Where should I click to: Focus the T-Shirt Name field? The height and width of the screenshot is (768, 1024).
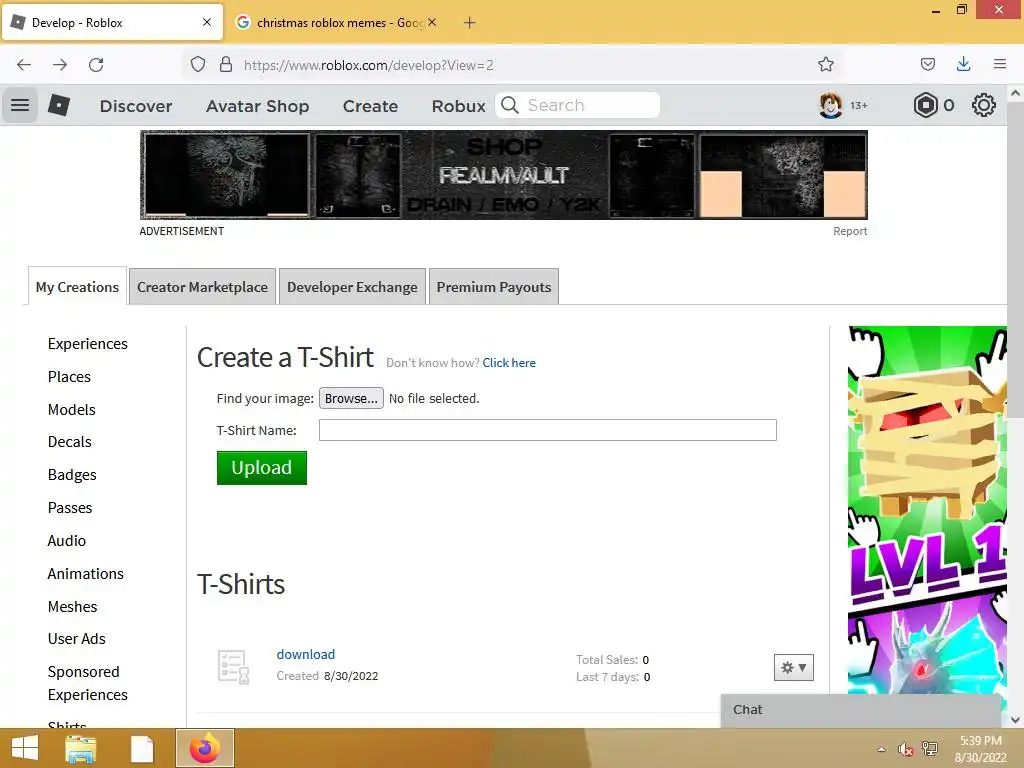547,430
